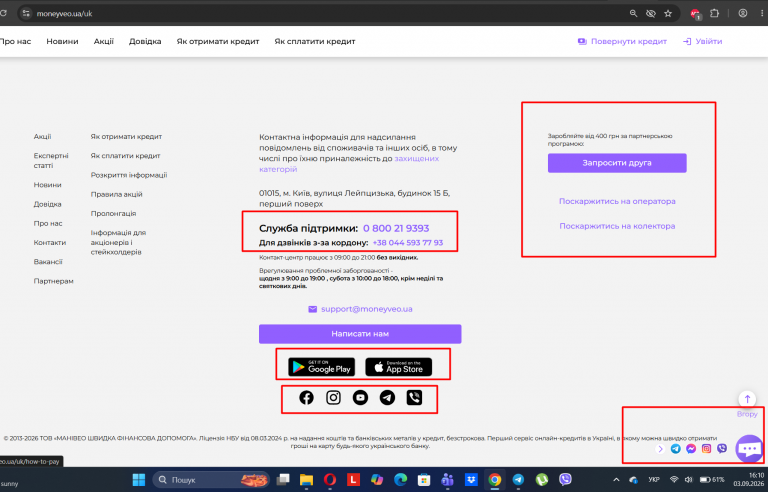Image resolution: width=768 pixels, height=492 pixels.
Task: Open the zoom magnifier in address bar
Action: (x=633, y=14)
